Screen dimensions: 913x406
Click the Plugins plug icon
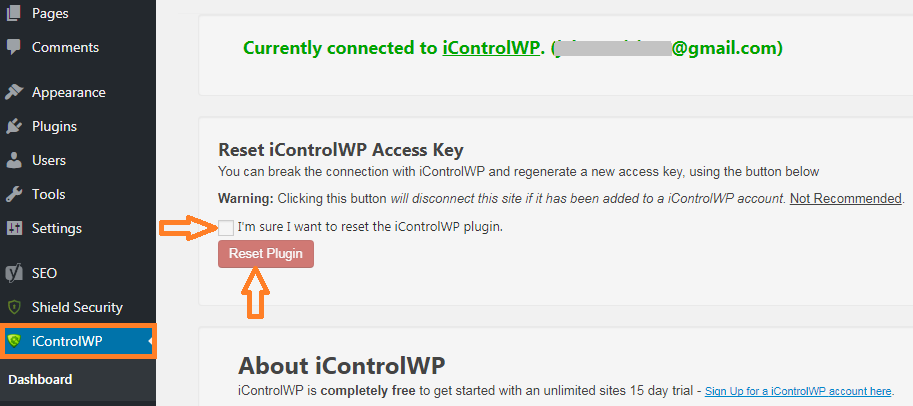[x=13, y=126]
